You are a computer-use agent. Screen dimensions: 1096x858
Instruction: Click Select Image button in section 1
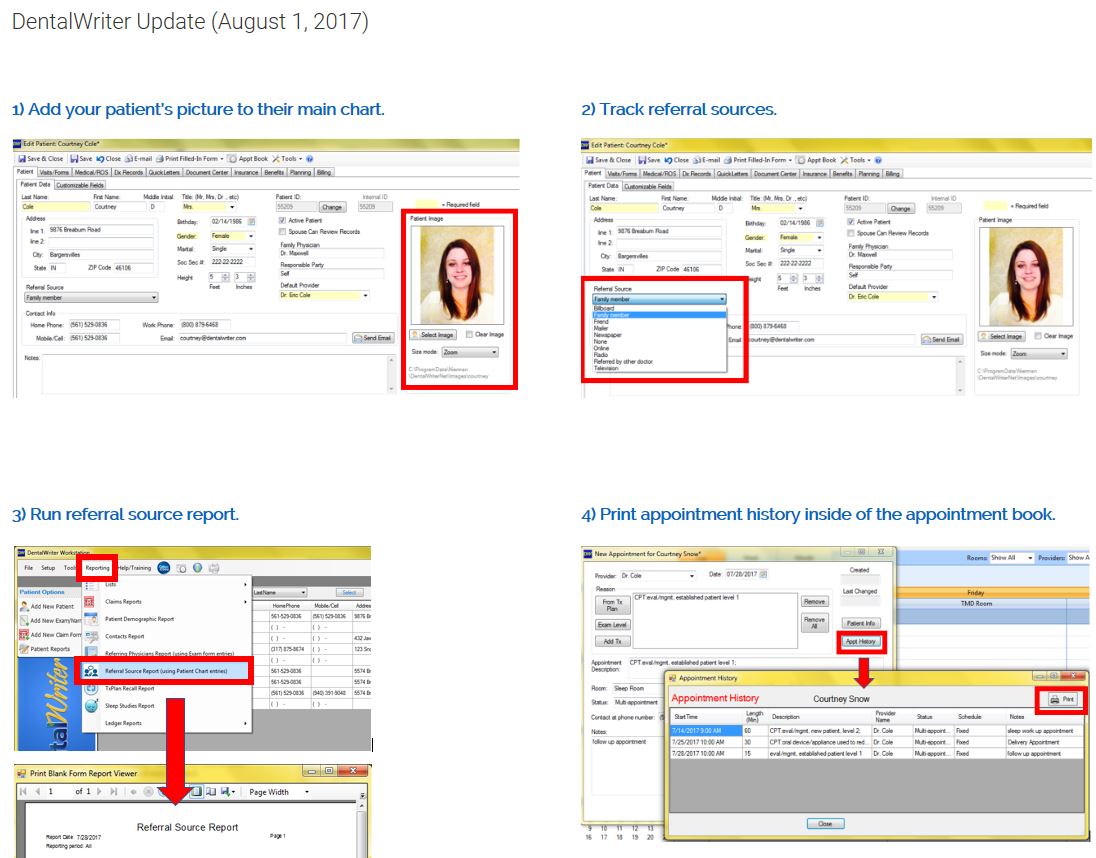tap(433, 335)
